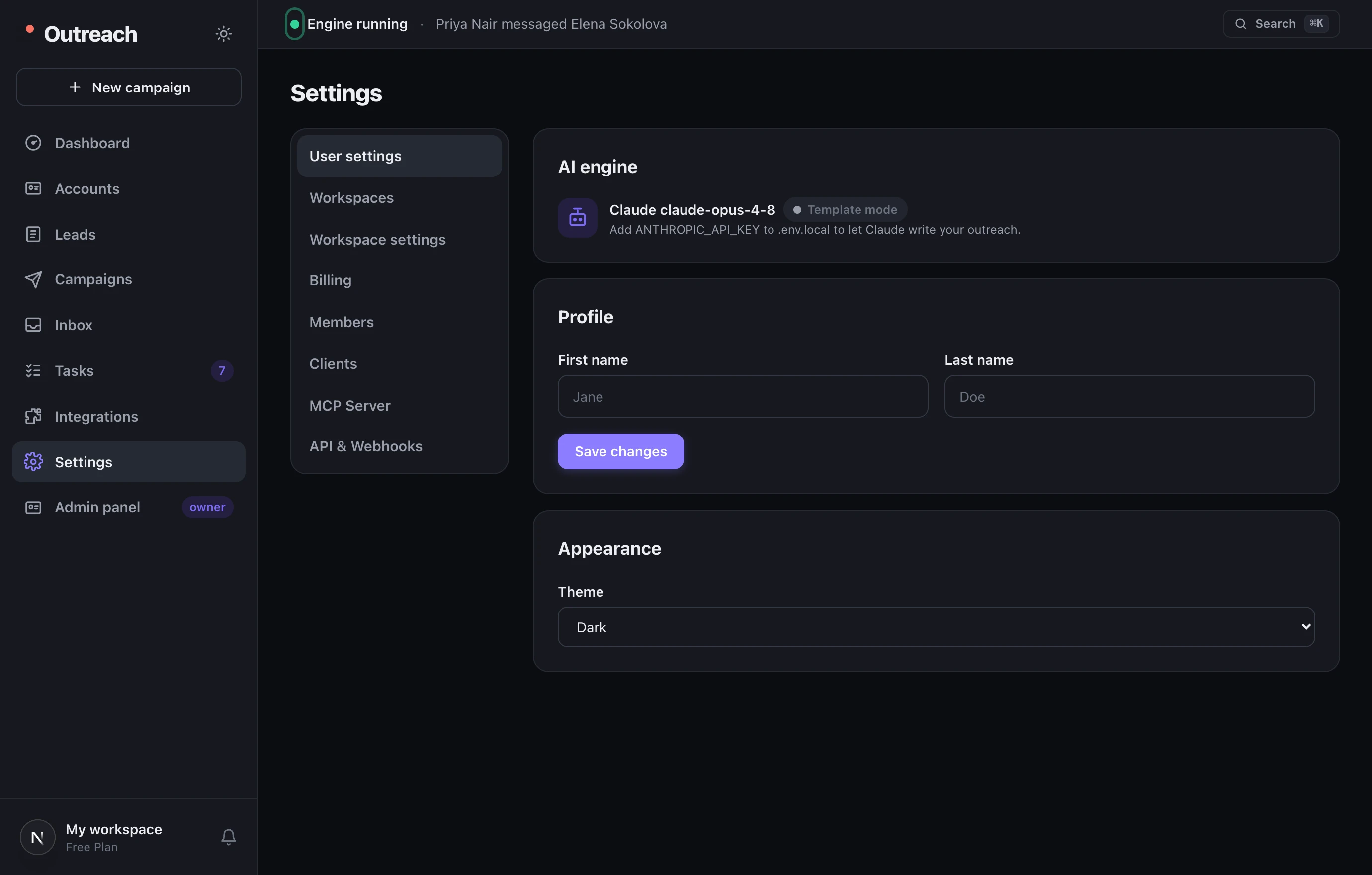
Task: Click the New campaign button
Action: point(129,87)
